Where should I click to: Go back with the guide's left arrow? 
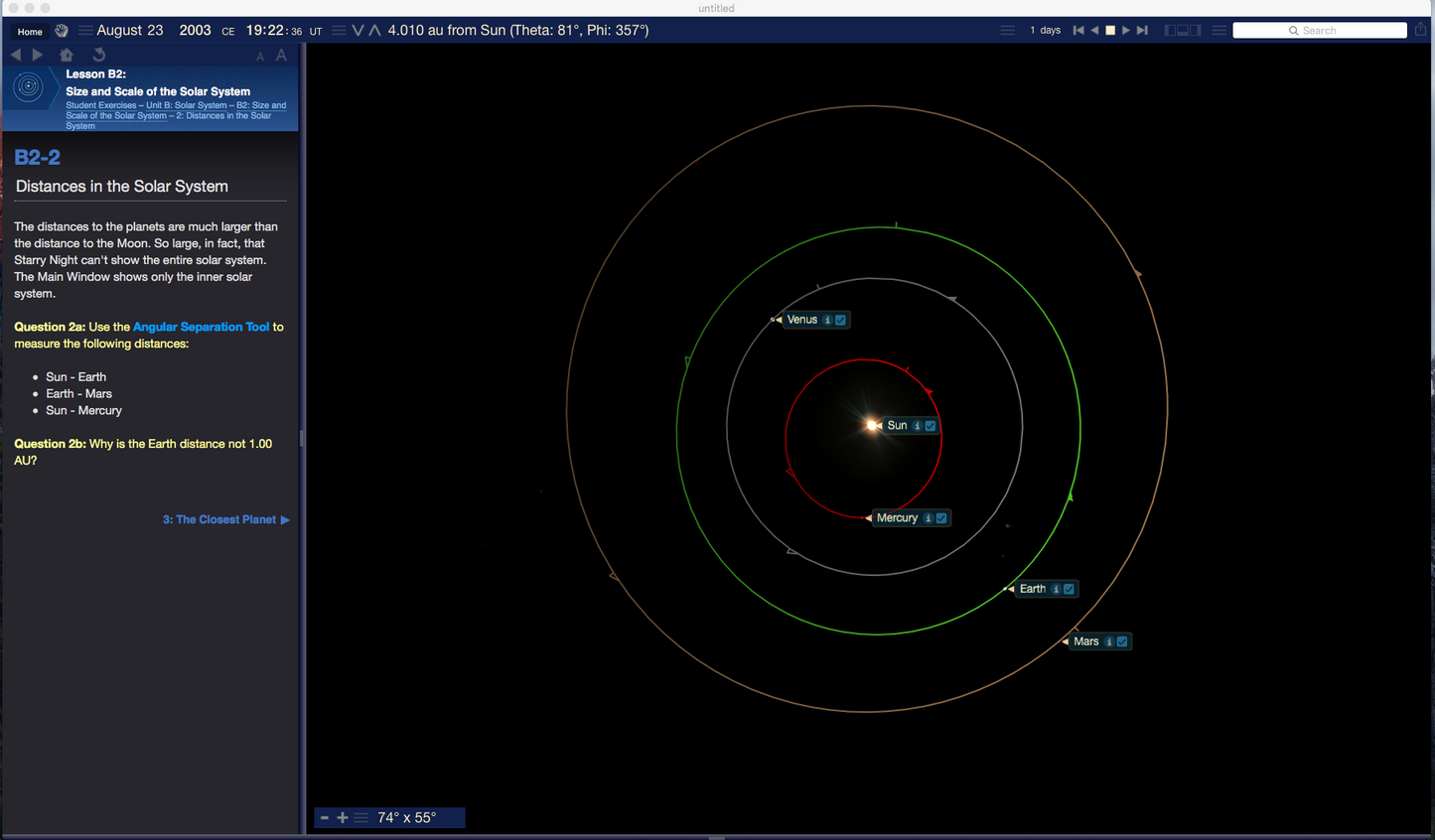point(16,55)
